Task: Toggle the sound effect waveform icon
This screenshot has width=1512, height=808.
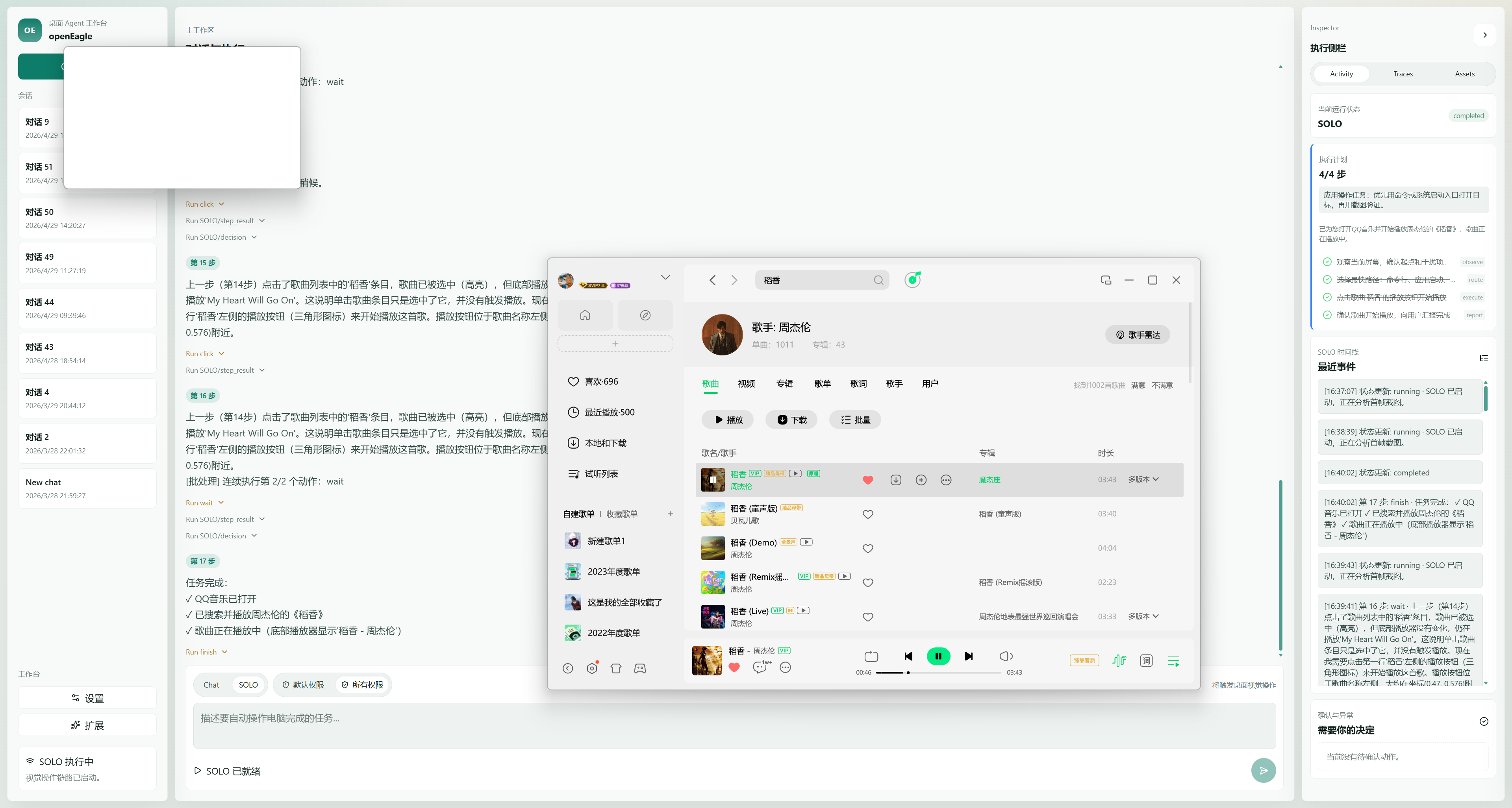Action: coord(1119,661)
